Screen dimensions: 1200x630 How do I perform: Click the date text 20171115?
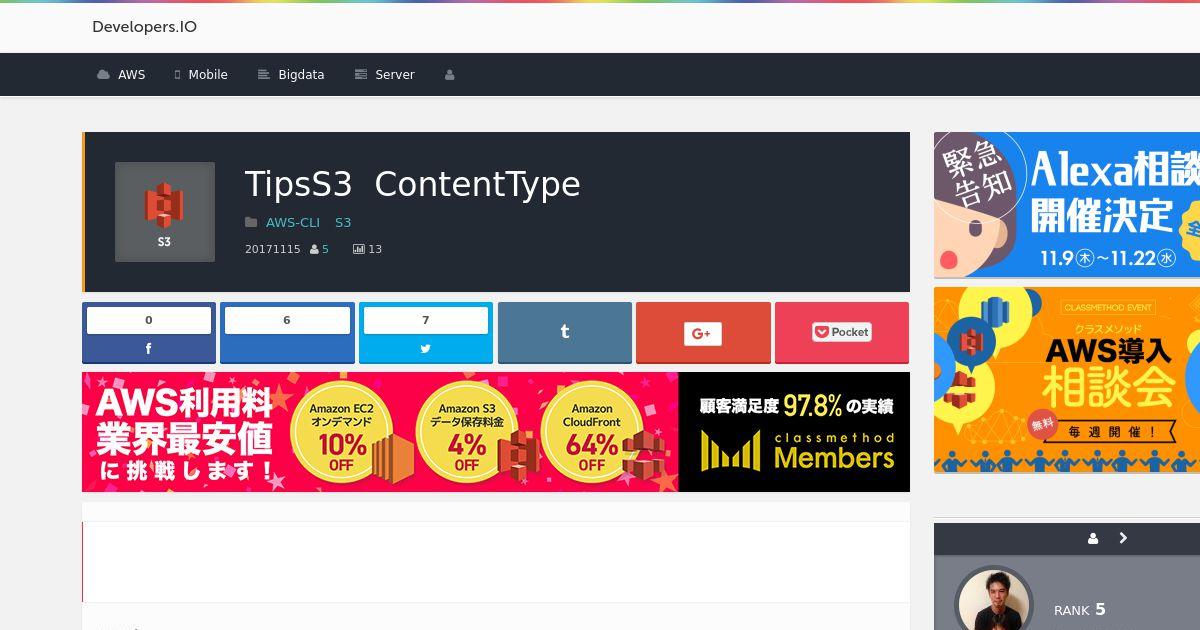[x=272, y=249]
